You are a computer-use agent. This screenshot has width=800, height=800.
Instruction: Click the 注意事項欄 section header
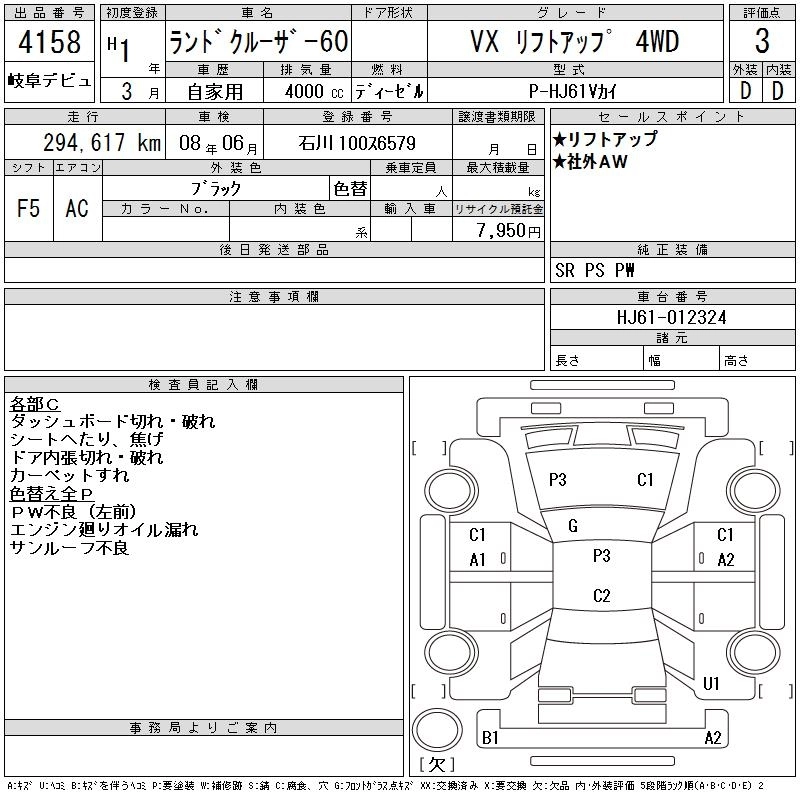pyautogui.click(x=274, y=296)
